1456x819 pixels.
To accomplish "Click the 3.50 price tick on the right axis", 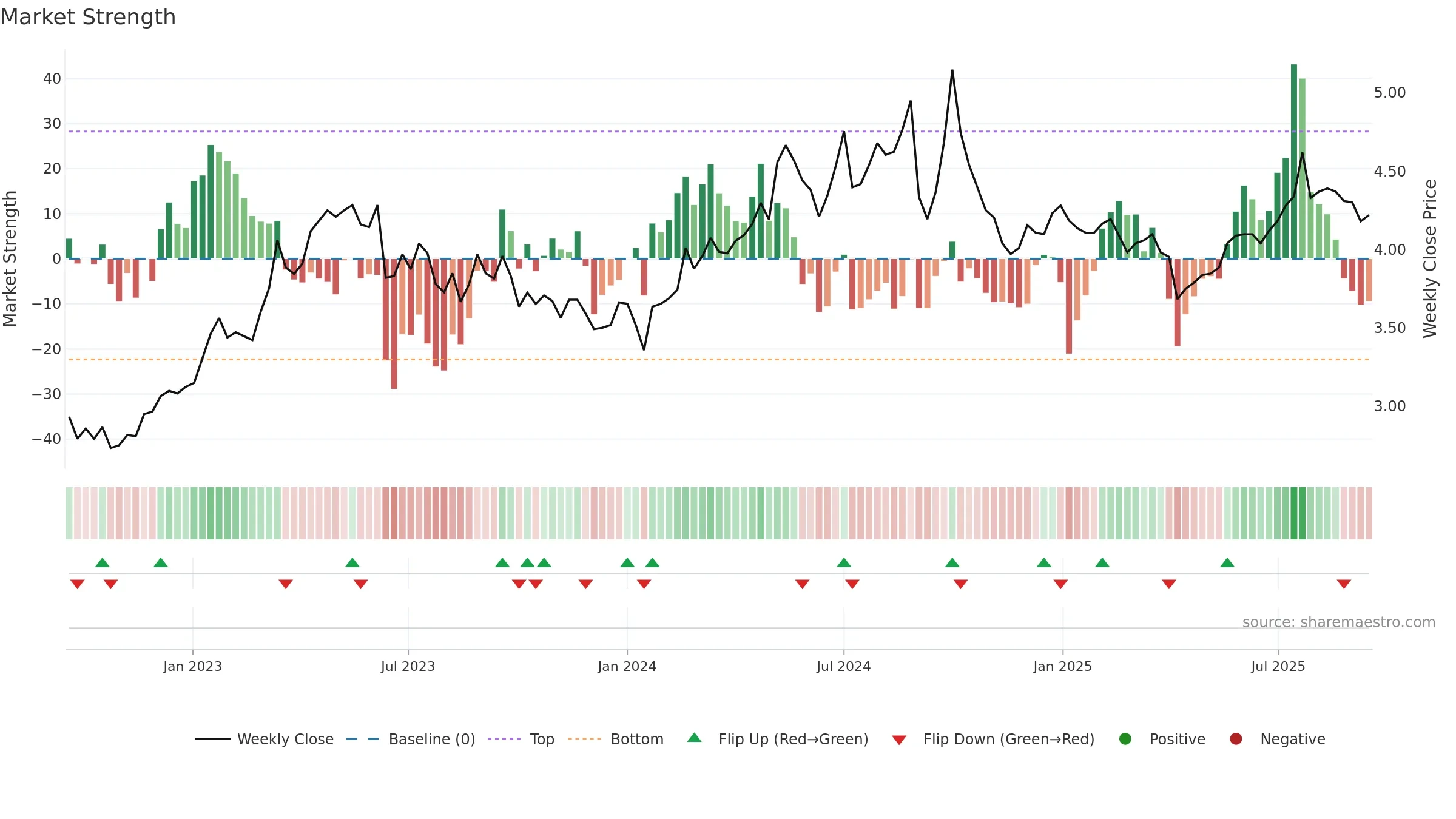I will pos(1390,328).
